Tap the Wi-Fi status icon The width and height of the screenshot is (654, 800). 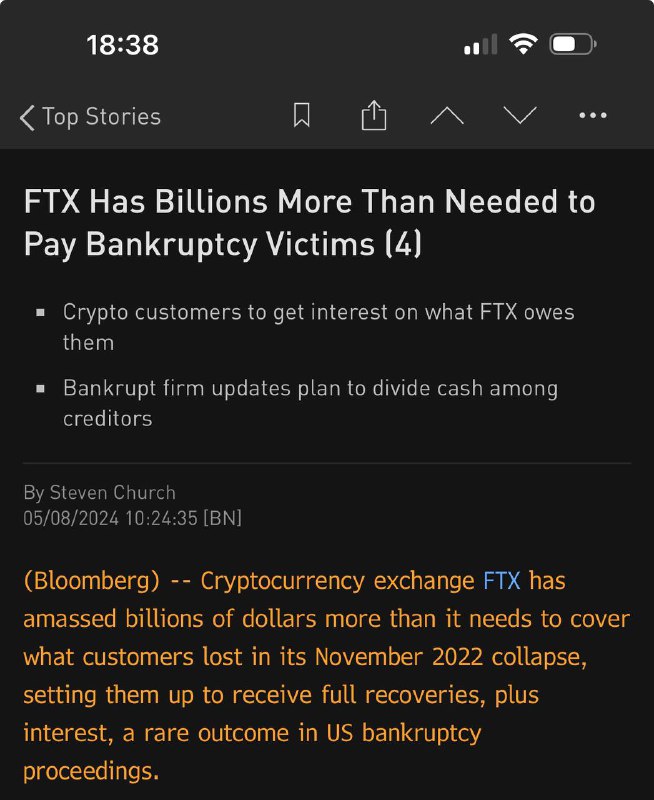point(522,44)
